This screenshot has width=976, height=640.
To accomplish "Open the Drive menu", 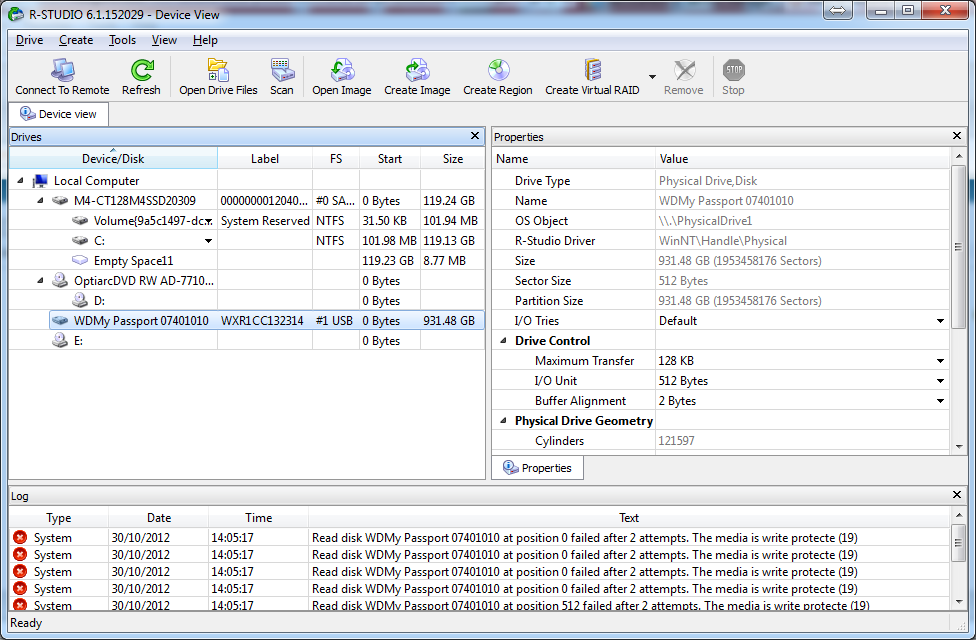I will click(29, 40).
